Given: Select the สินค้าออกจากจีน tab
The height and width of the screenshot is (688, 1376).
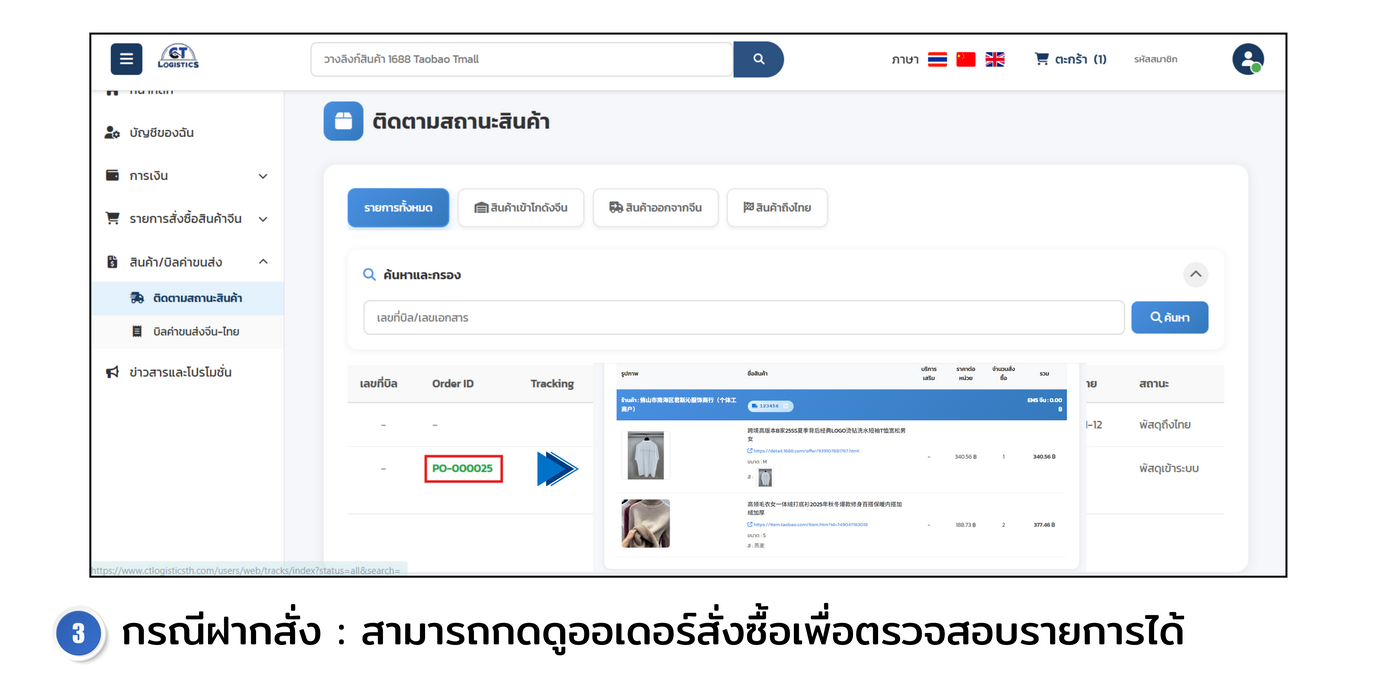Looking at the screenshot, I should pyautogui.click(x=655, y=208).
